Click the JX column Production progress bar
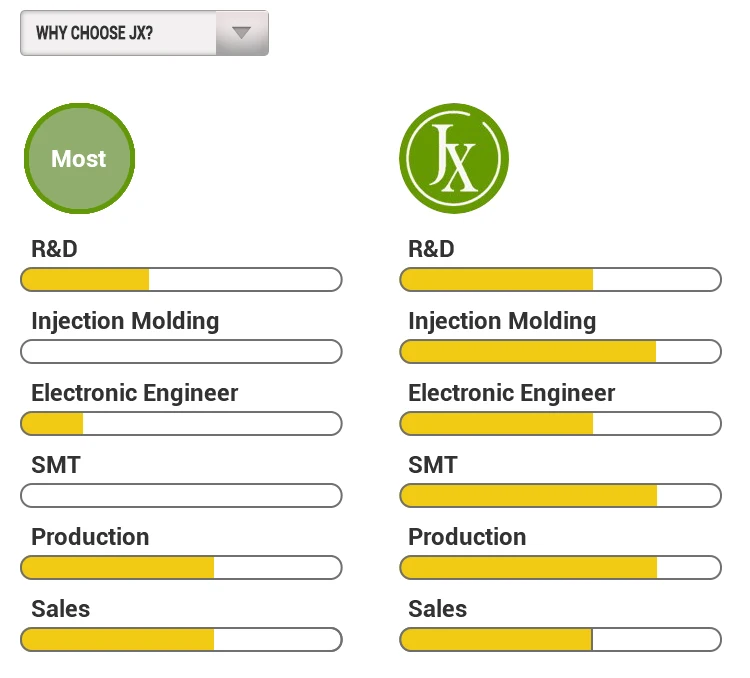750x678 pixels. [560, 567]
